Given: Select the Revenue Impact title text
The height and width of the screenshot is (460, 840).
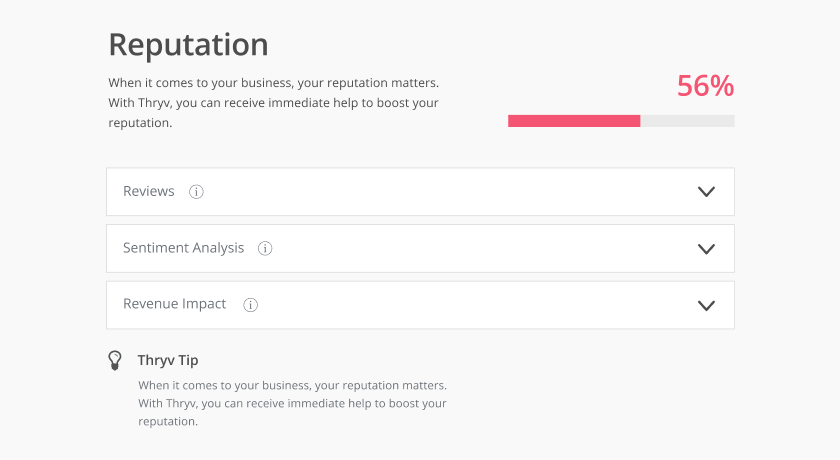Looking at the screenshot, I should (x=175, y=304).
